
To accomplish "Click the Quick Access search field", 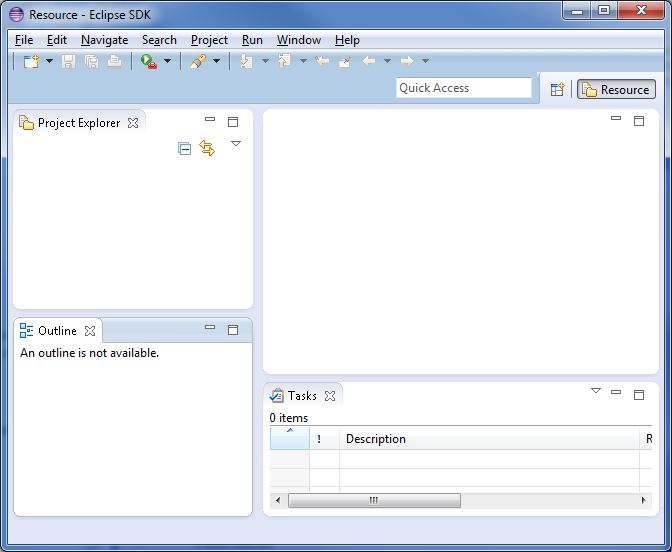I will (464, 88).
